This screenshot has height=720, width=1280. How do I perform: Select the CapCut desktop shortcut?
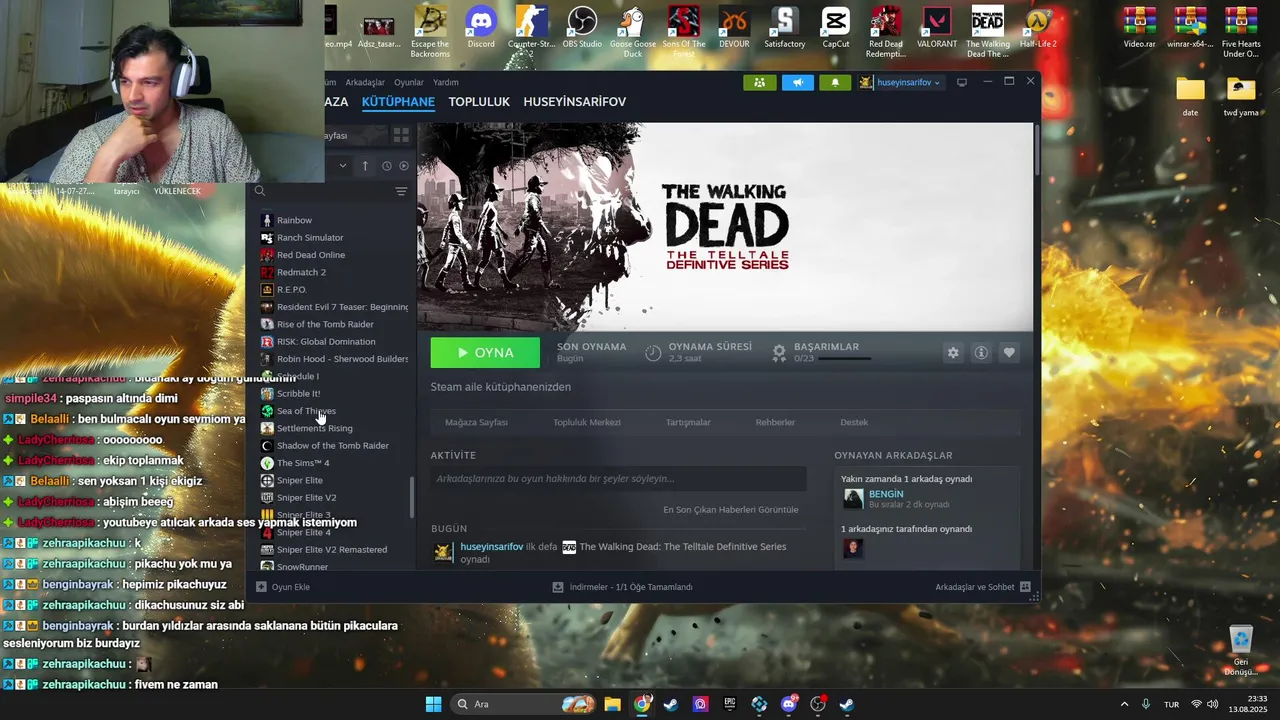(x=836, y=28)
